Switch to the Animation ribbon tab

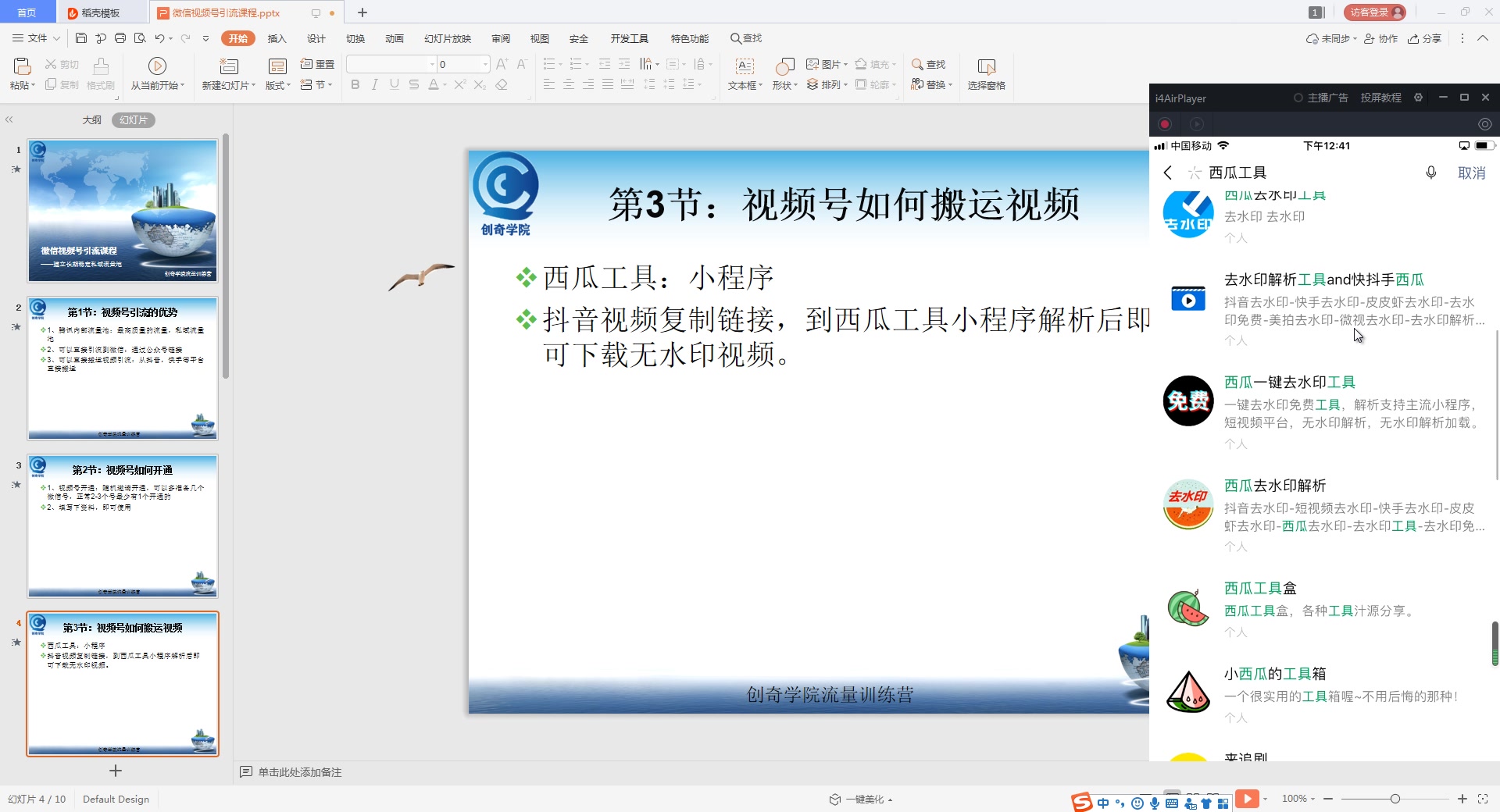pos(395,38)
